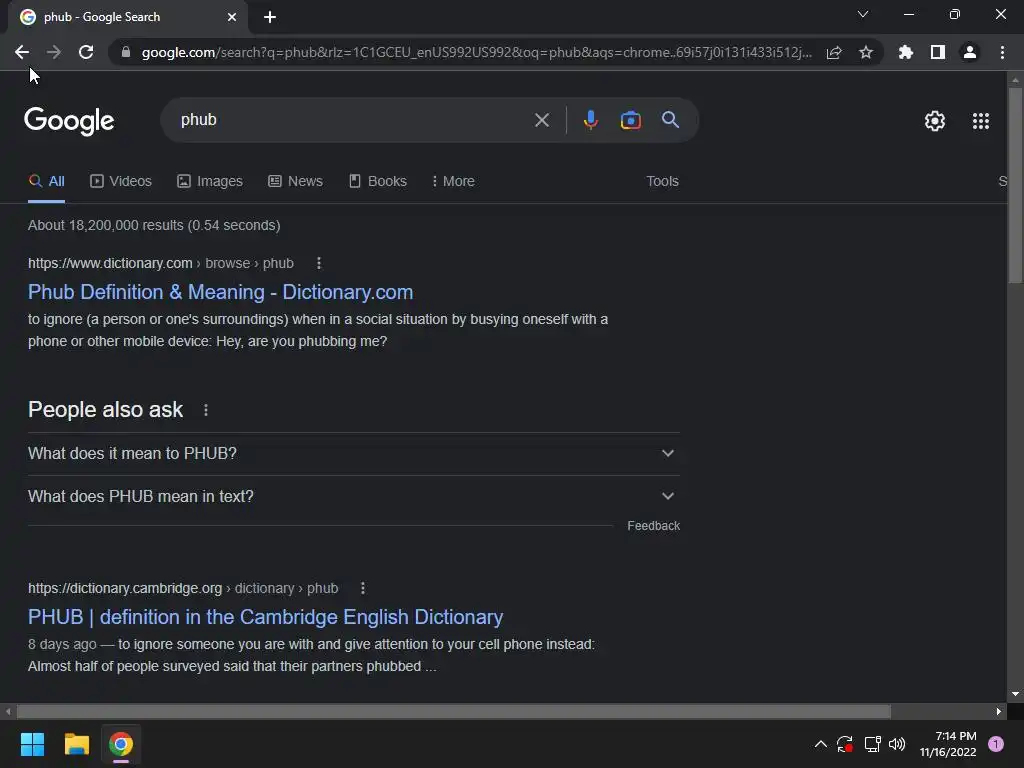Open Phub Definition & Meaning Dictionary.com link
The image size is (1024, 768).
[221, 292]
